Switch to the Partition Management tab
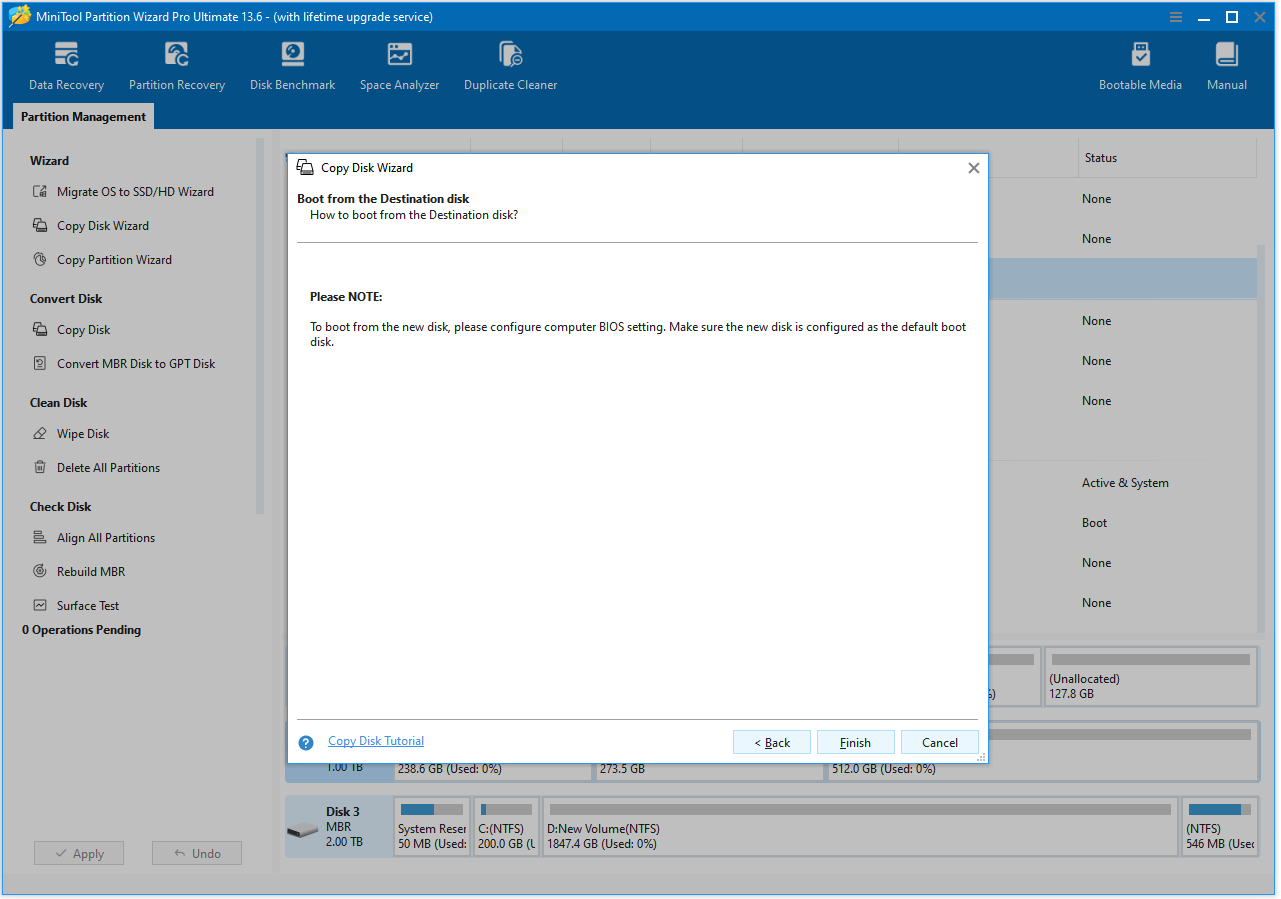Viewport: 1281px width, 899px height. 84,117
